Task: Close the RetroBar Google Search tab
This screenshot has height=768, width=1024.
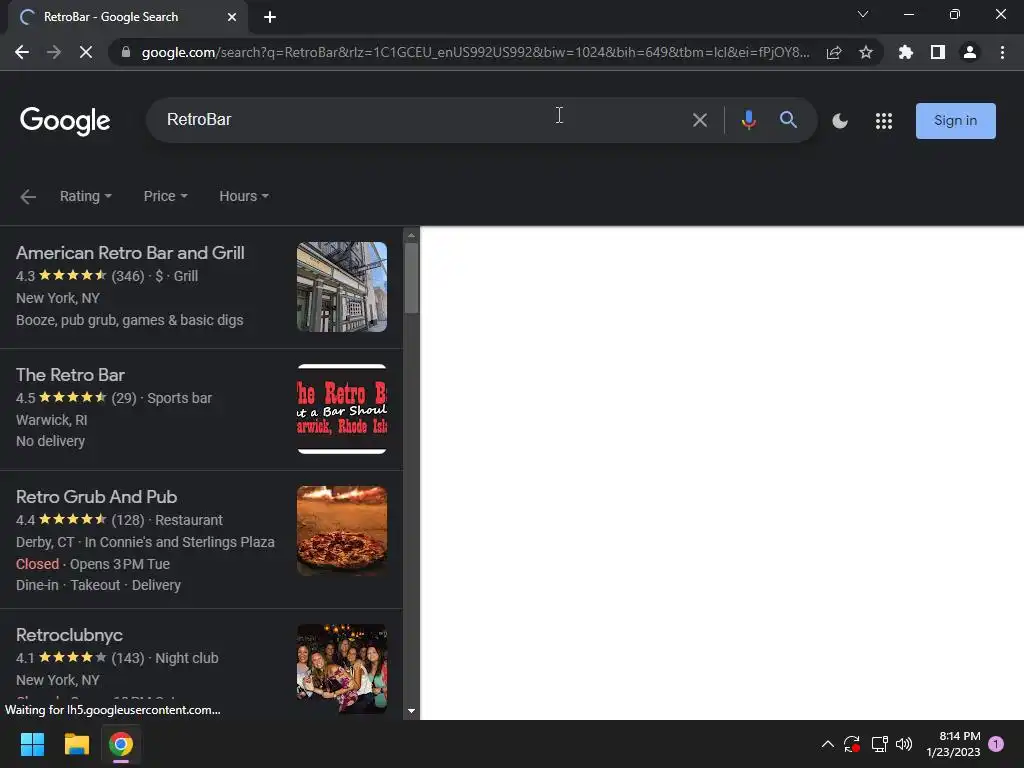Action: pos(232,17)
